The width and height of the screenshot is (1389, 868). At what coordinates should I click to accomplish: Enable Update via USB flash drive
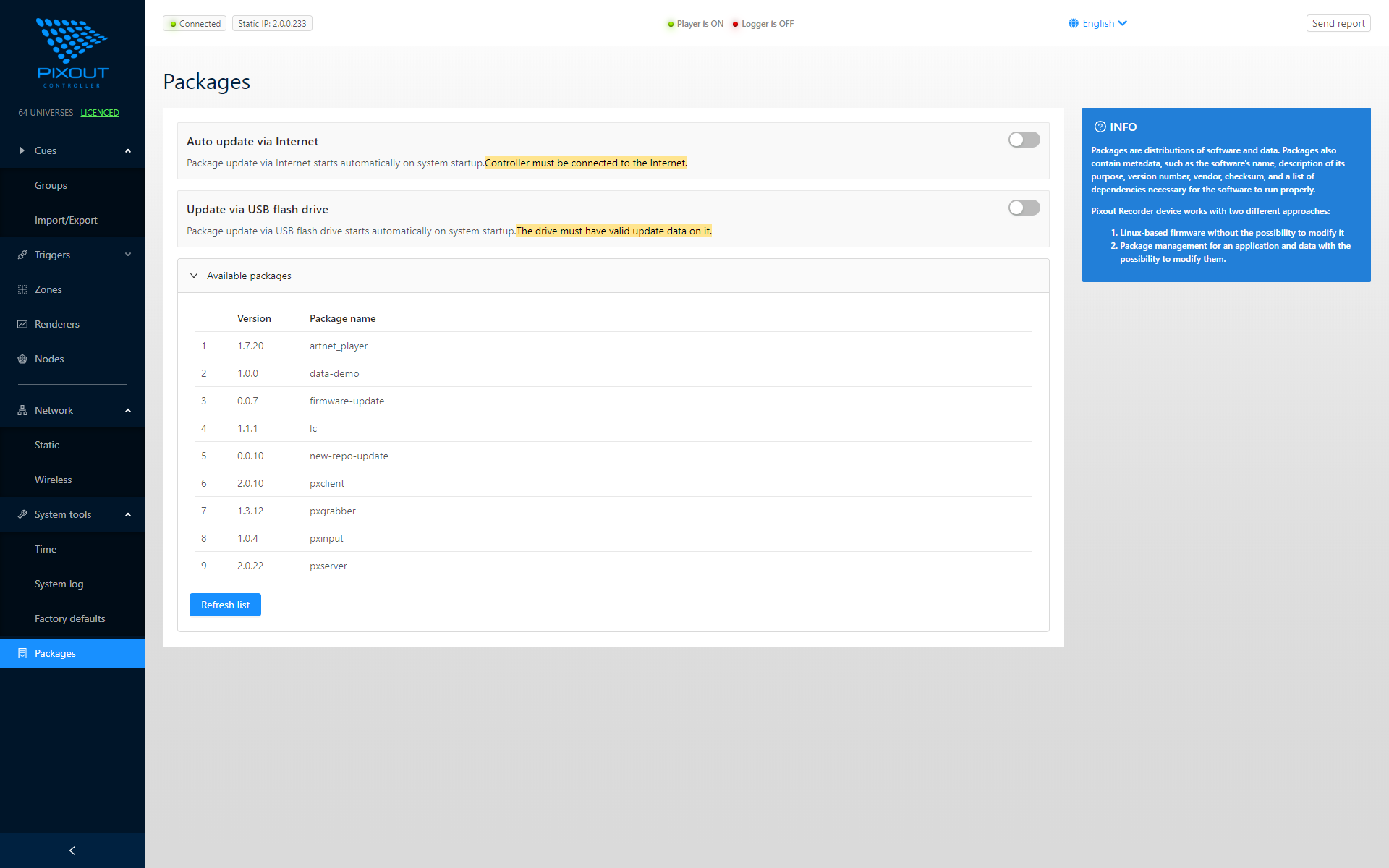click(1024, 208)
